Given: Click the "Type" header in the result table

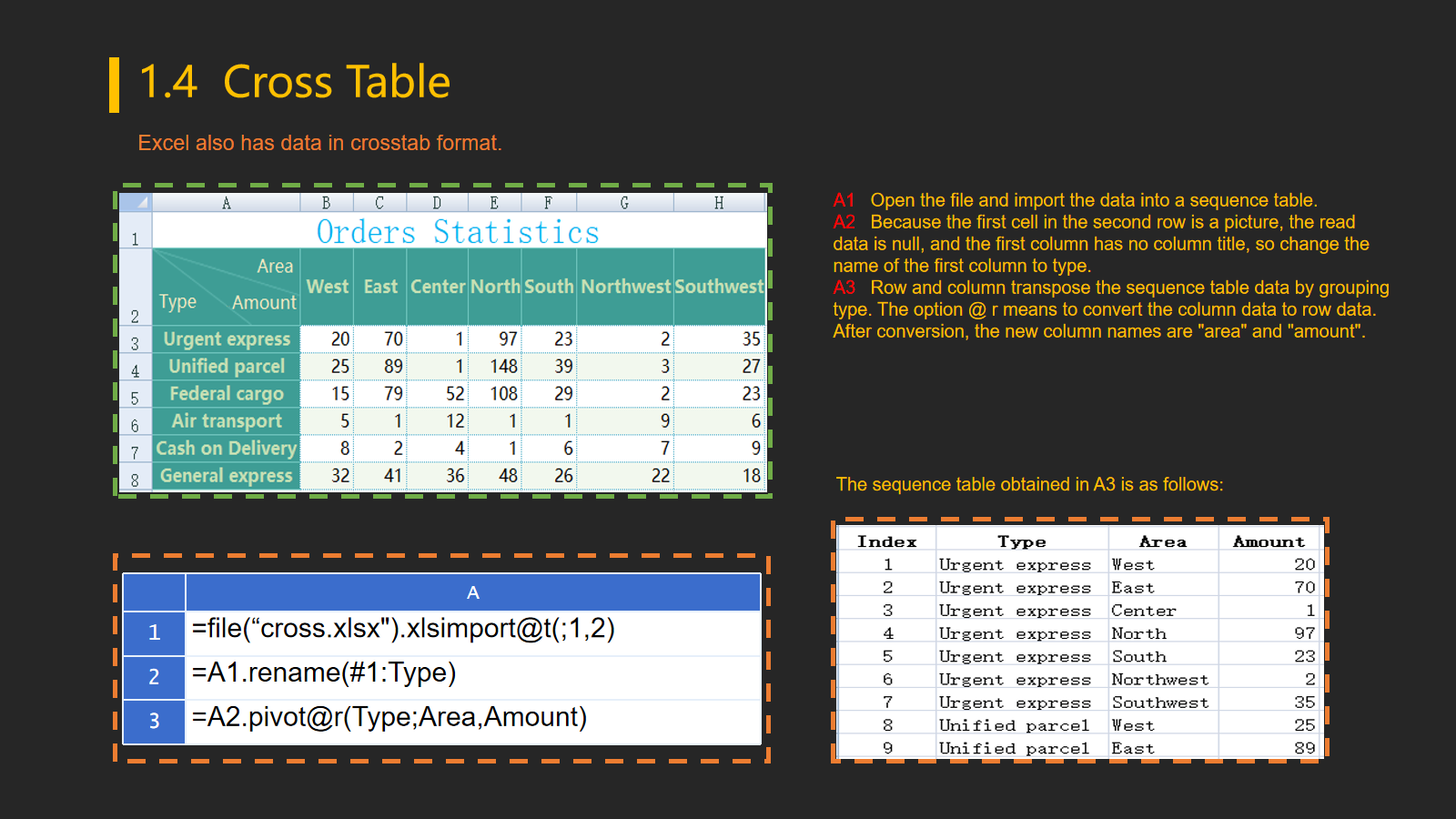Looking at the screenshot, I should tap(1021, 541).
